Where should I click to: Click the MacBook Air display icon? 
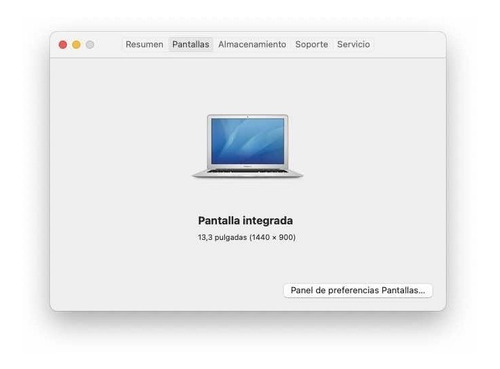coord(248,146)
